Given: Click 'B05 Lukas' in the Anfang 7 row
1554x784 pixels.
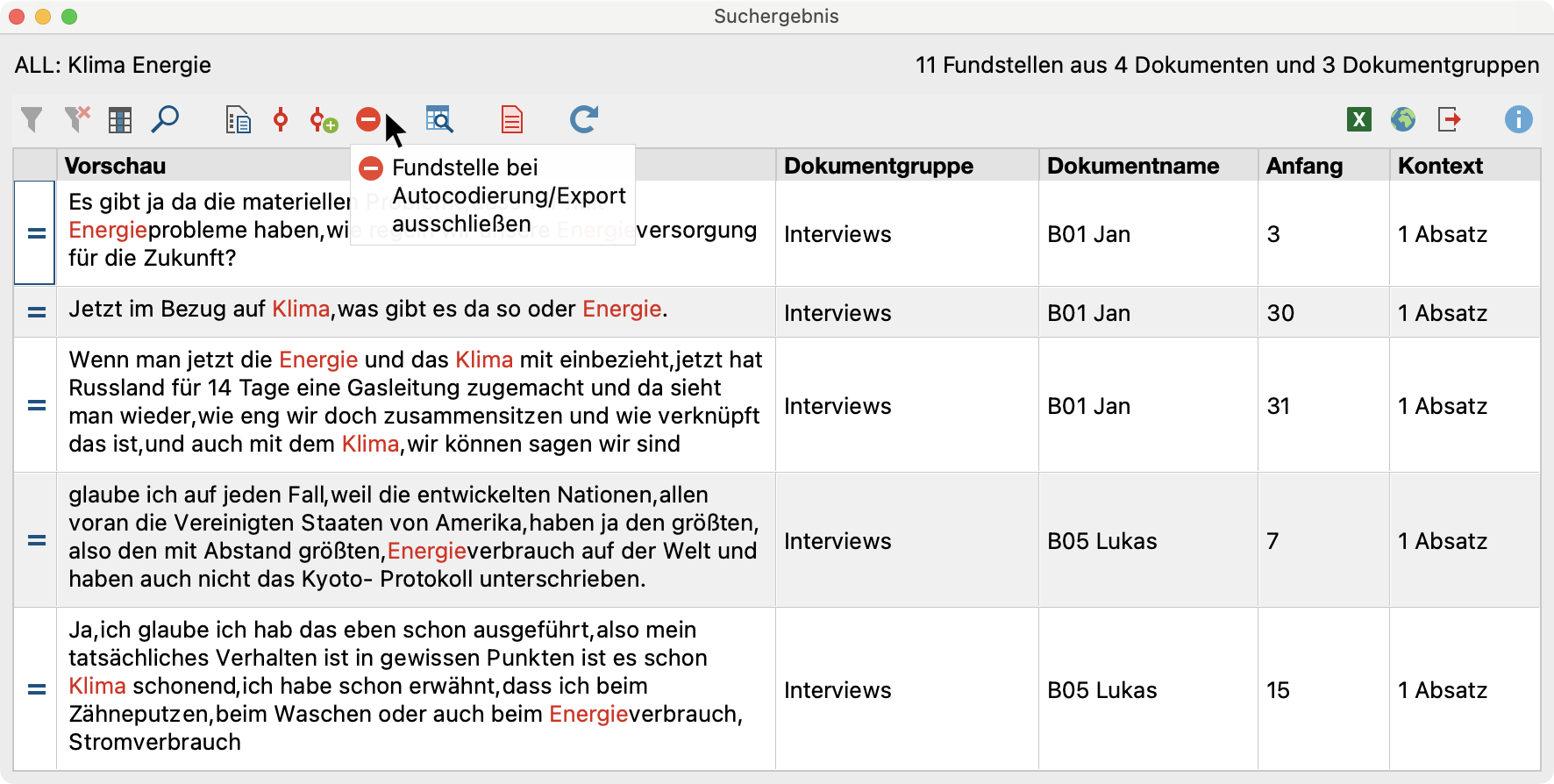Looking at the screenshot, I should (x=1102, y=541).
